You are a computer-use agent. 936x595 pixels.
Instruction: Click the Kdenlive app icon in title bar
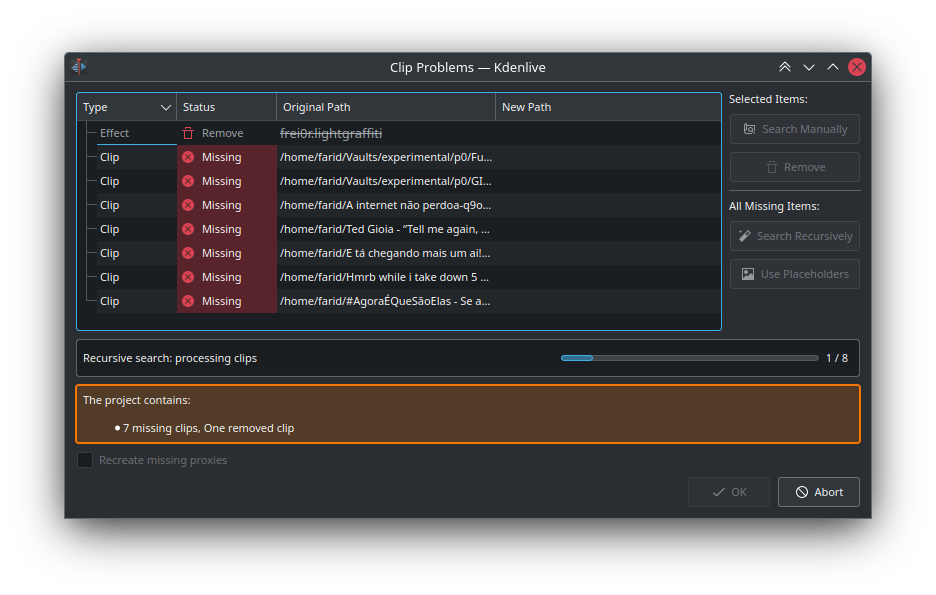click(79, 67)
